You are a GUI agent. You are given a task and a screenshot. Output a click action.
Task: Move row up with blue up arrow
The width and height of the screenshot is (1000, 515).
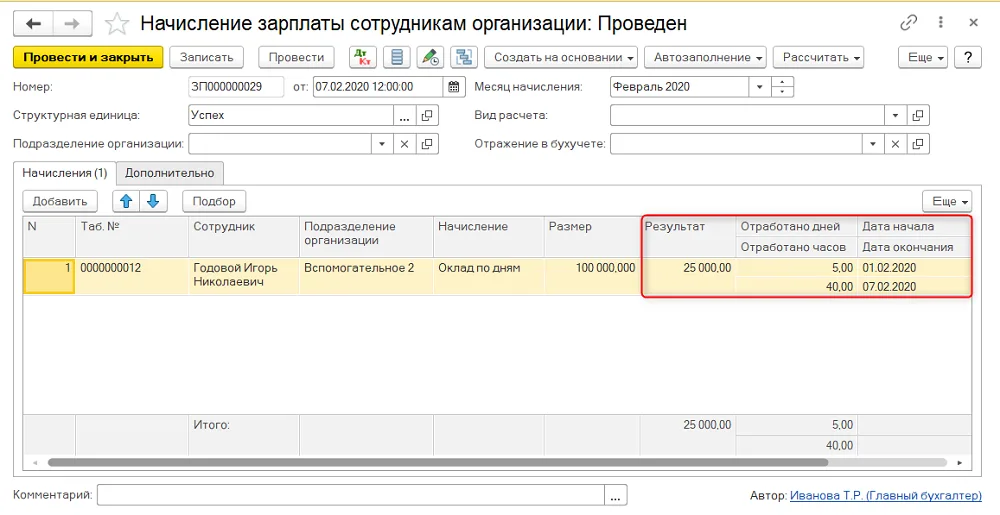point(126,201)
